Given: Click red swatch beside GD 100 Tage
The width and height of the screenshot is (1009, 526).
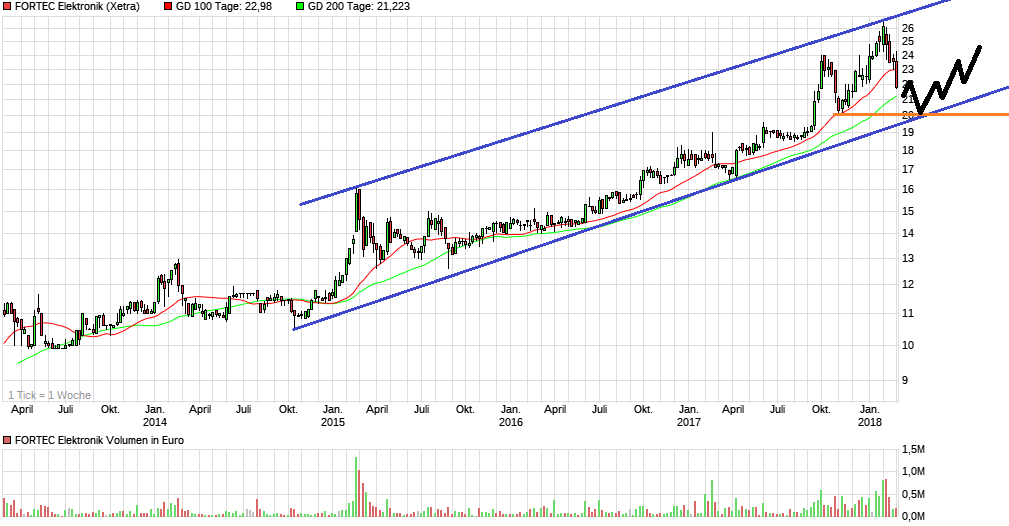Looking at the screenshot, I should pos(168,6).
